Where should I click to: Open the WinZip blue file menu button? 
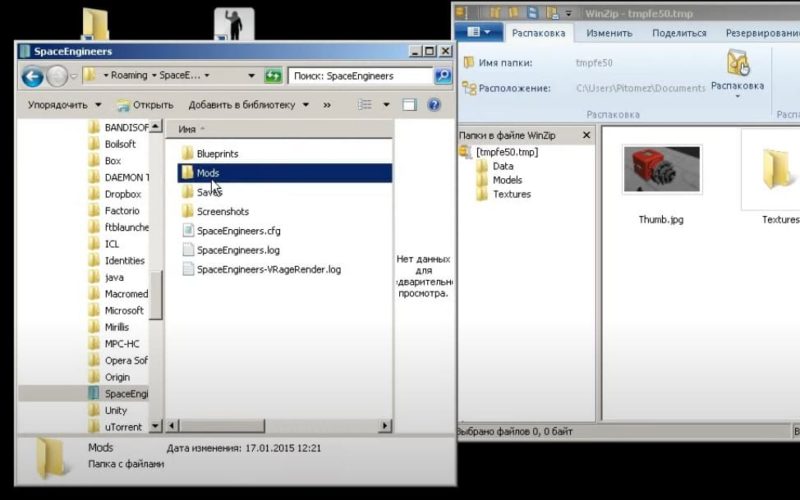tap(477, 33)
